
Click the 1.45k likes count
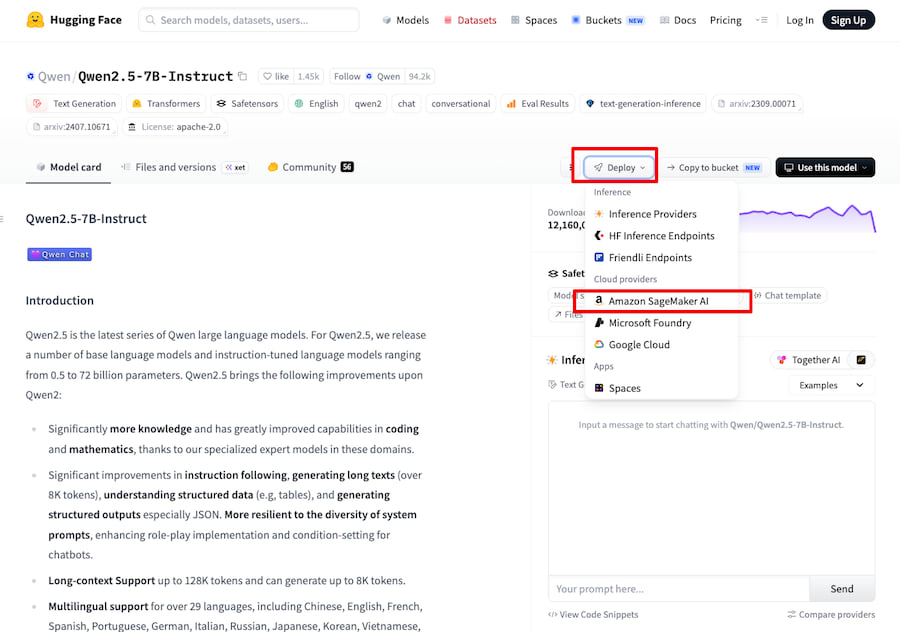(308, 76)
